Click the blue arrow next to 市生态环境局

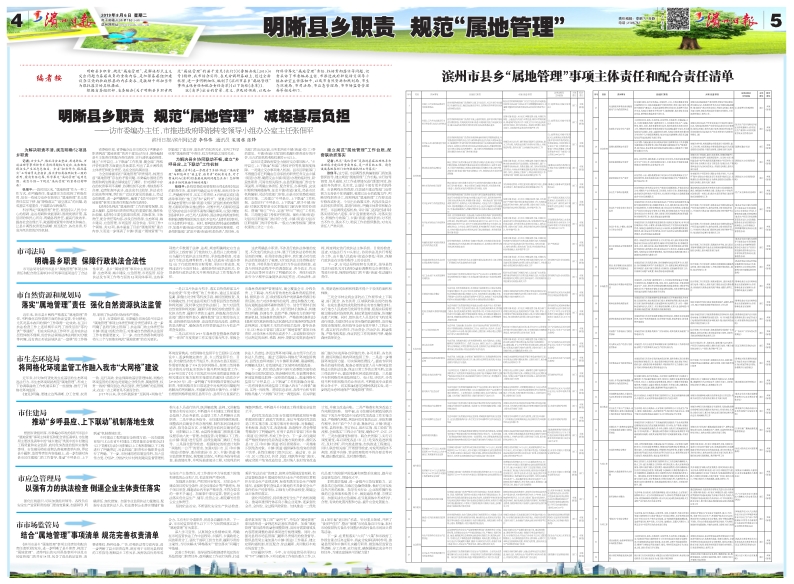point(80,359)
